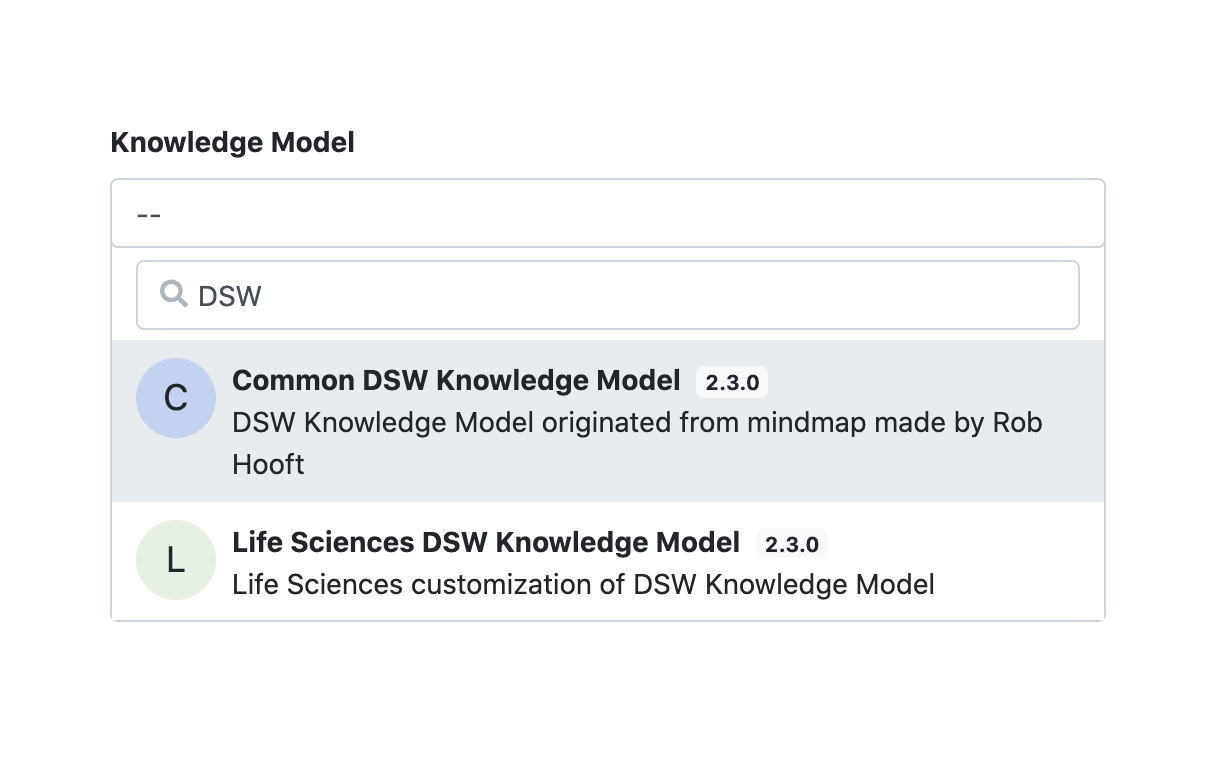Click the search icon inside the filter field
Screen dimensions: 1212x760
tap(173, 294)
